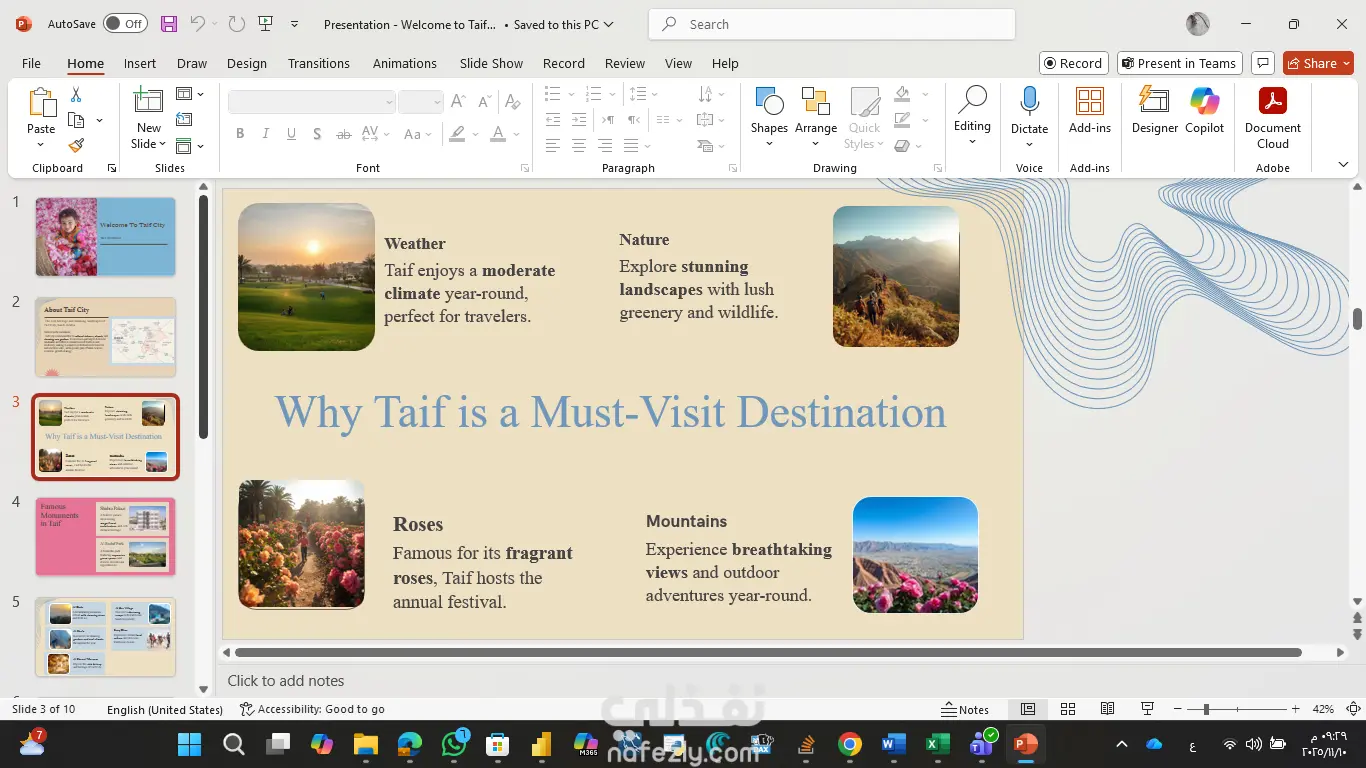The width and height of the screenshot is (1366, 768).
Task: Toggle Normal view button in status bar
Action: (1028, 709)
